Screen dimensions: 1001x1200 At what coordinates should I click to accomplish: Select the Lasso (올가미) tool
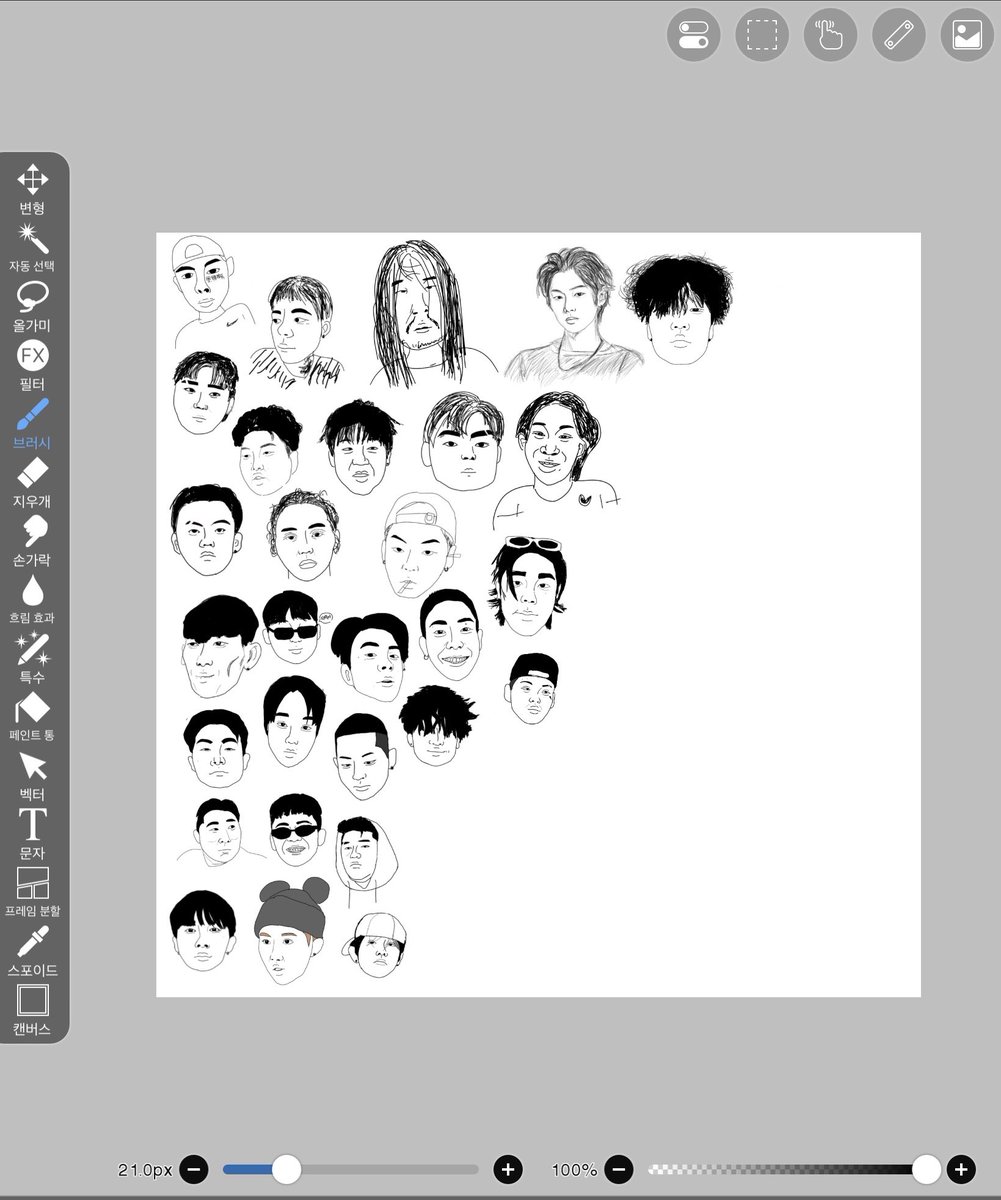point(33,307)
